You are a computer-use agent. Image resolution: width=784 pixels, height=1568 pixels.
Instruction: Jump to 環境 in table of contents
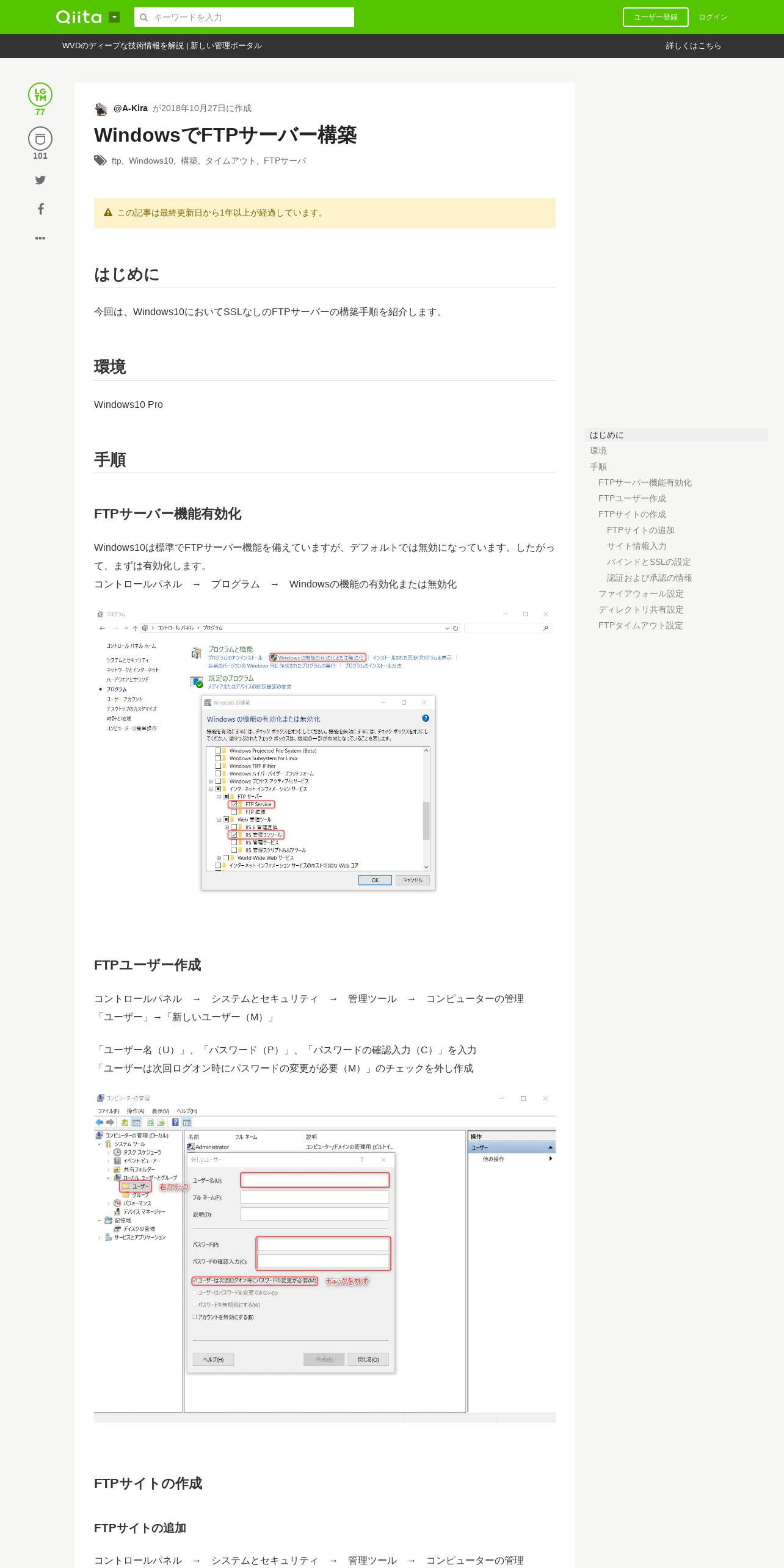[x=598, y=451]
